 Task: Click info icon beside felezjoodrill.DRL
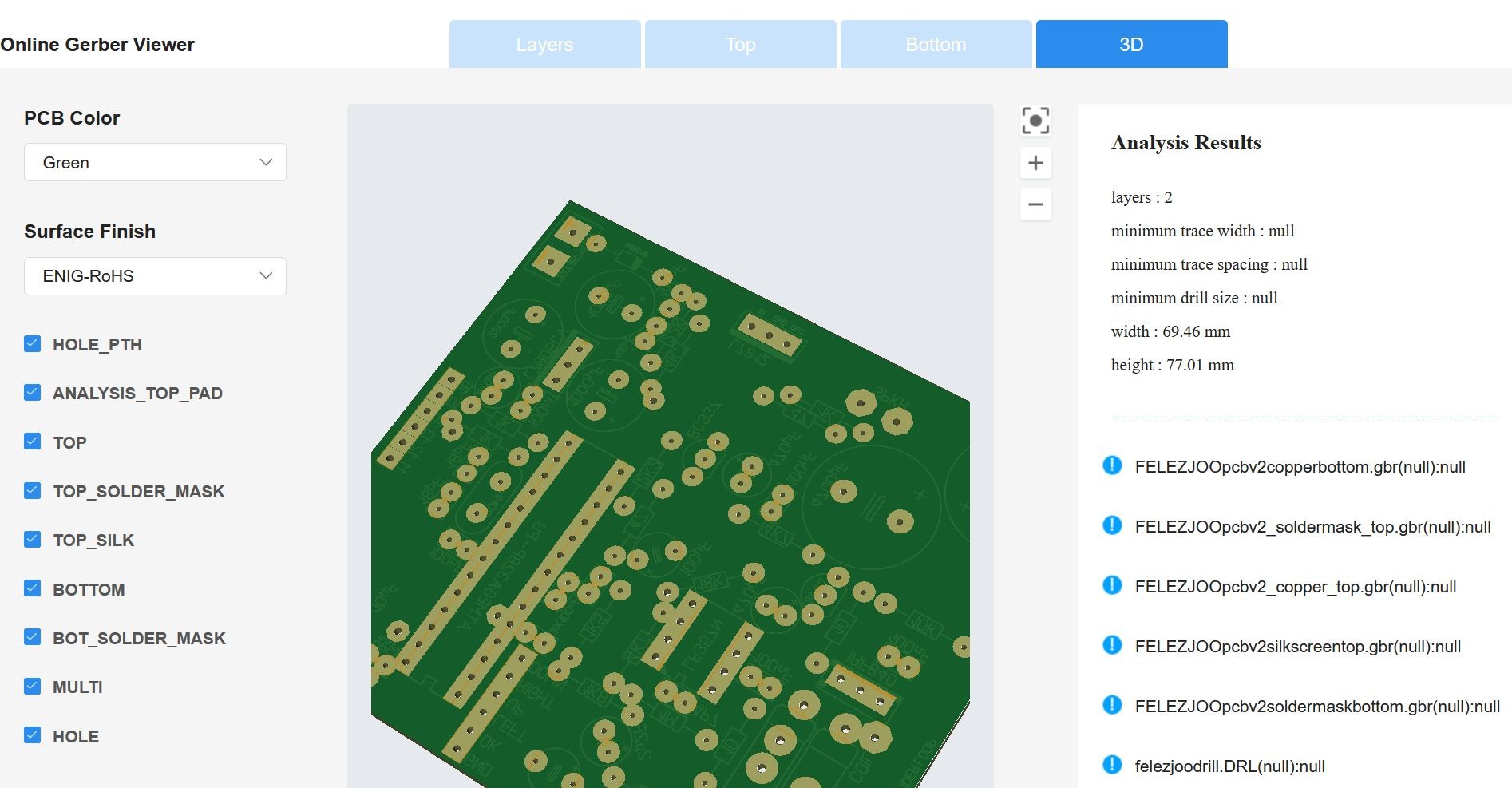(x=1112, y=765)
